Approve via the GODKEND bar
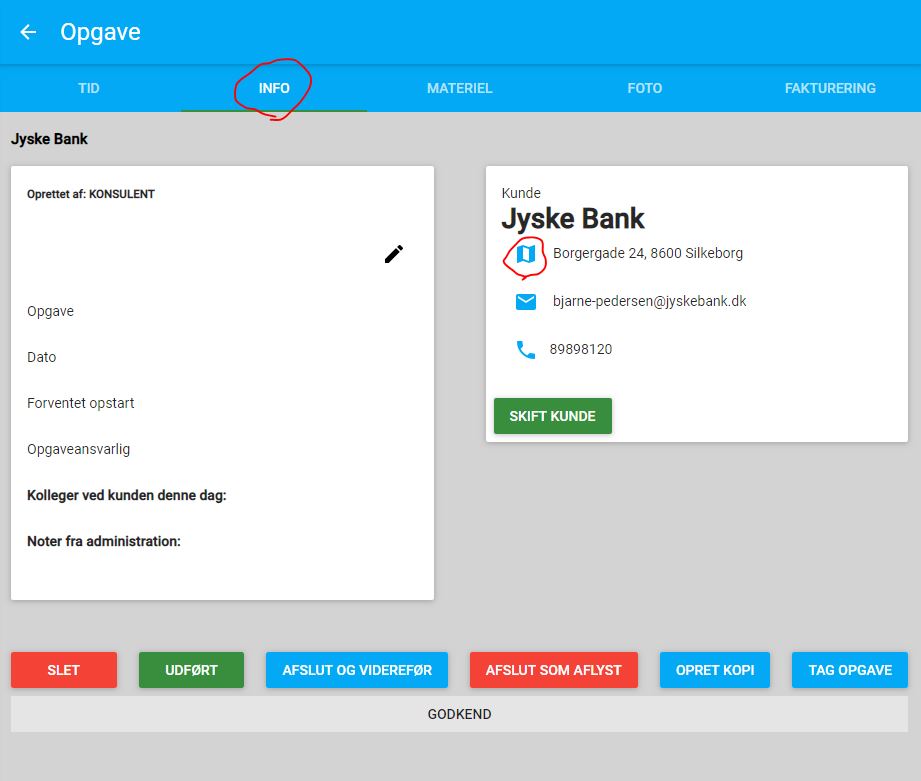The height and width of the screenshot is (781, 921). (x=459, y=714)
